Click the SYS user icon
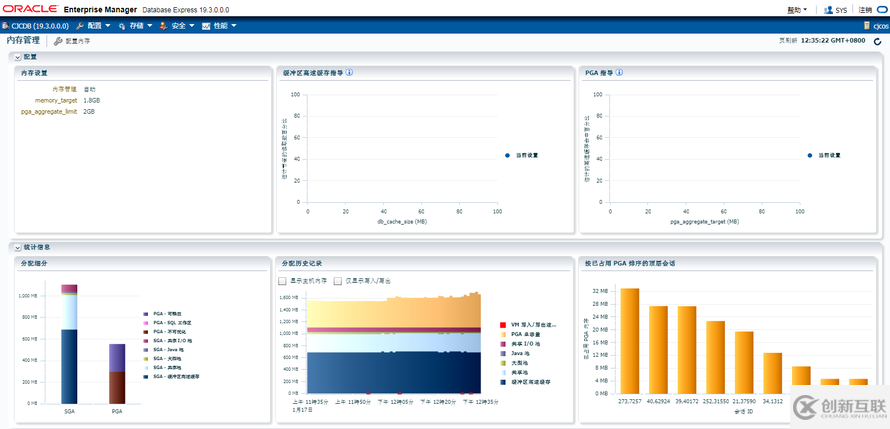Screen dimensions: 890x429 click(828, 10)
